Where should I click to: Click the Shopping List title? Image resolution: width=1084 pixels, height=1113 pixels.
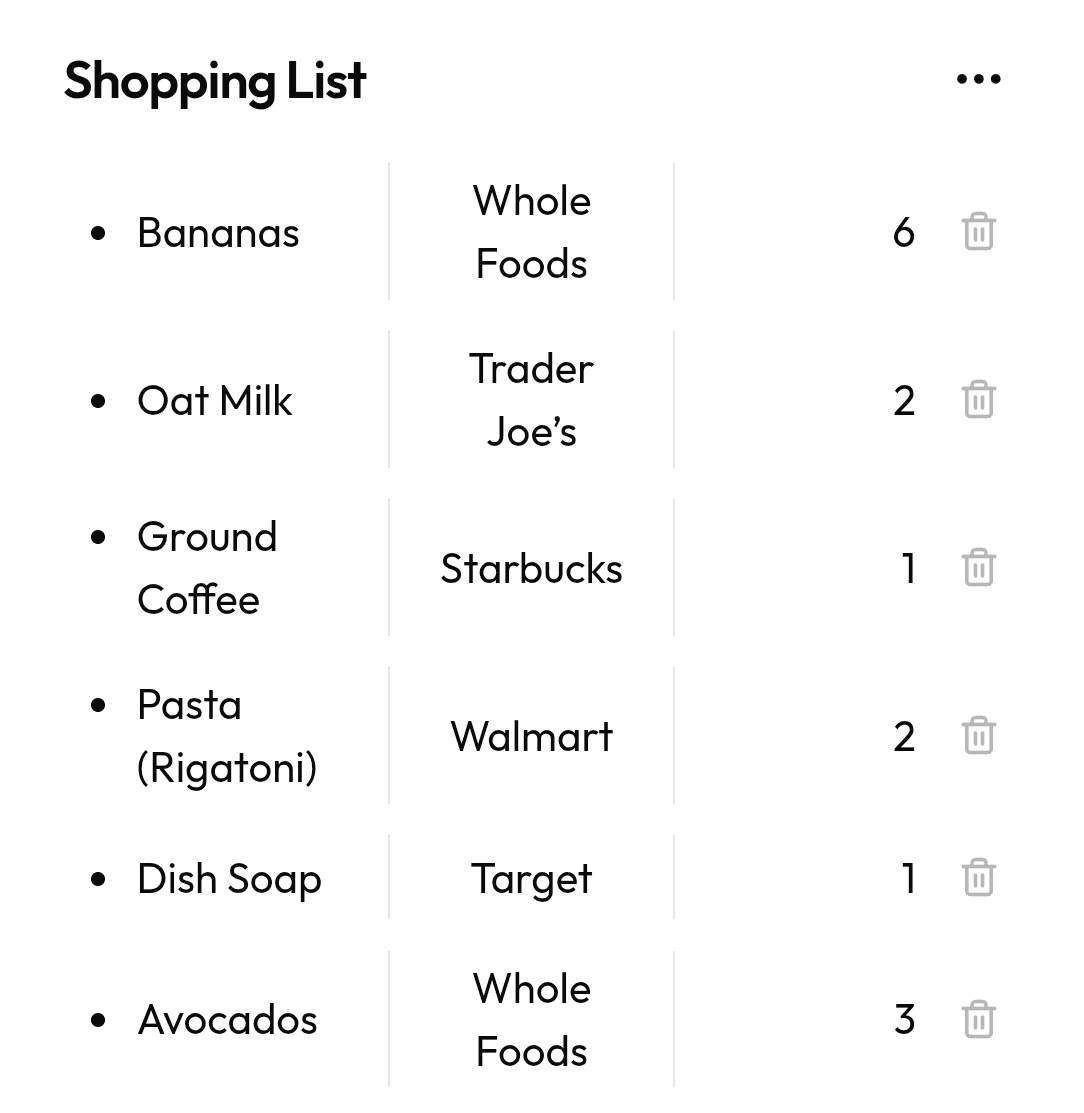(x=215, y=80)
